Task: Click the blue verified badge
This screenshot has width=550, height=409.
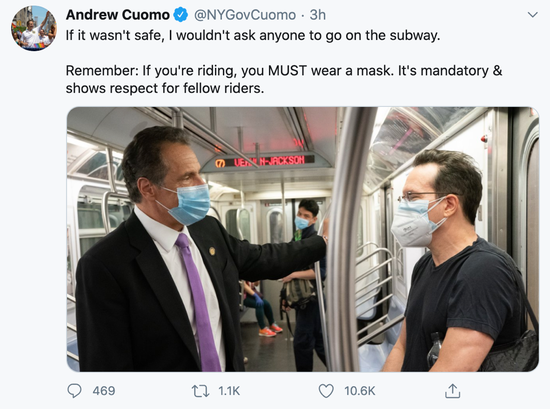Action: 181,15
